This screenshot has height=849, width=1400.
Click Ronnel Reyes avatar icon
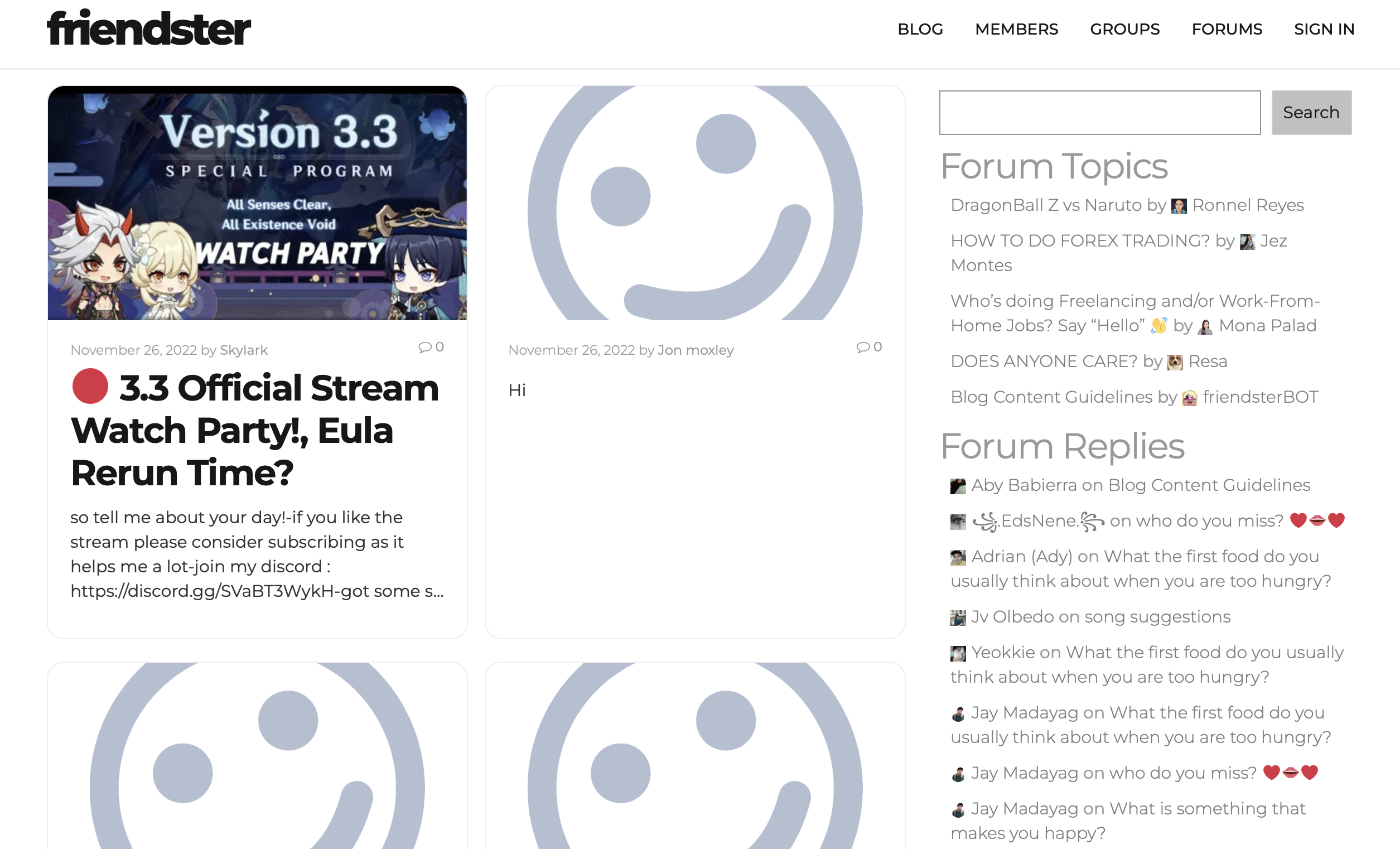point(1179,206)
